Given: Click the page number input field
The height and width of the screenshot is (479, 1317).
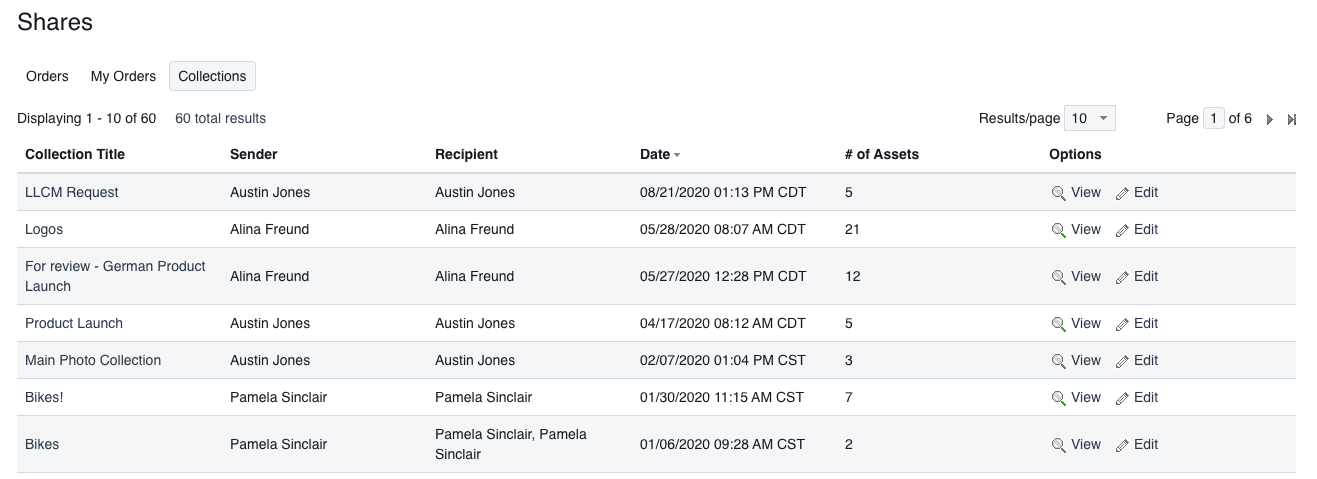Looking at the screenshot, I should click(x=1213, y=118).
